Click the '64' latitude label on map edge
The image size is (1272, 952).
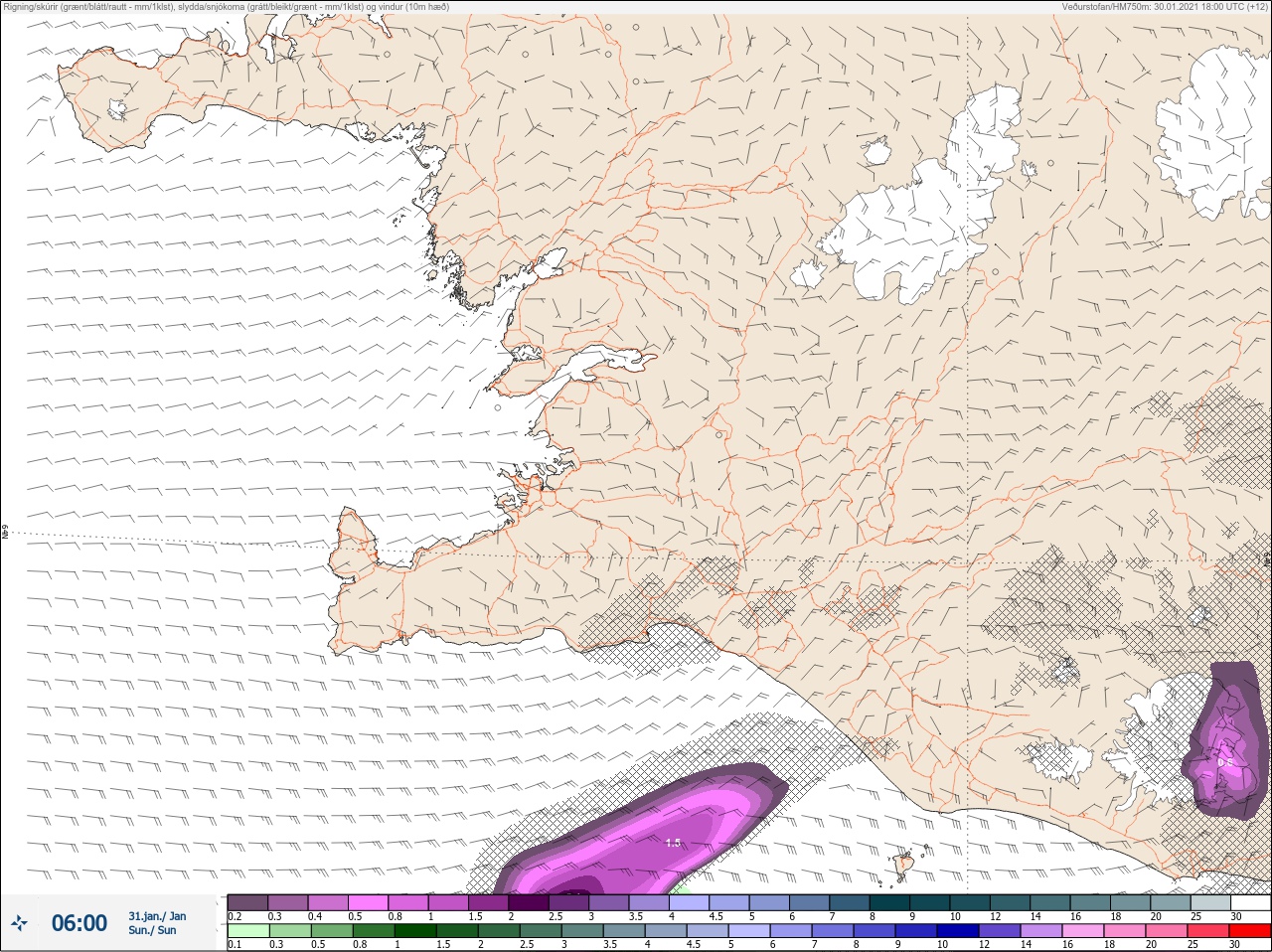point(5,533)
